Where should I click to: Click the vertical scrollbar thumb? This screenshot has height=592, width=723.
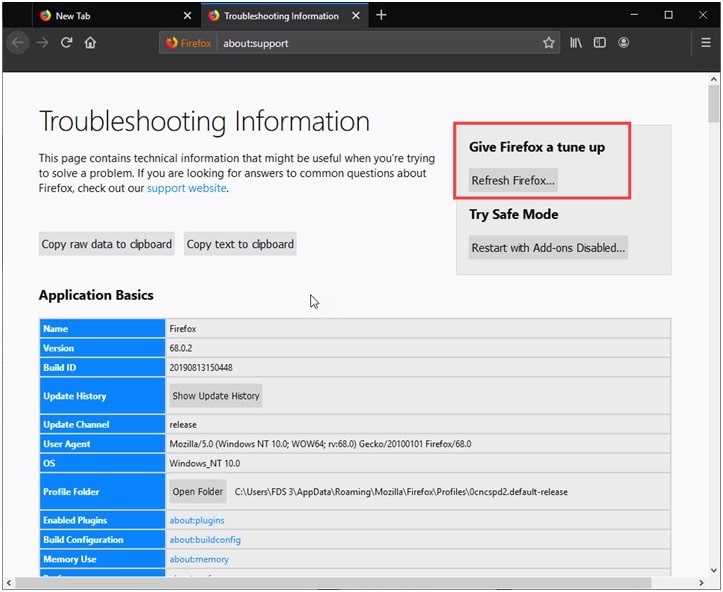pyautogui.click(x=714, y=104)
